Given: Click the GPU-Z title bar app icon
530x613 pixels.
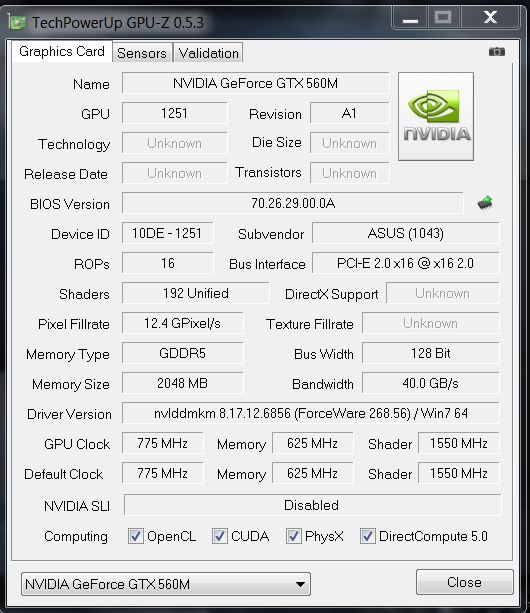Looking at the screenshot, I should 18,23.
